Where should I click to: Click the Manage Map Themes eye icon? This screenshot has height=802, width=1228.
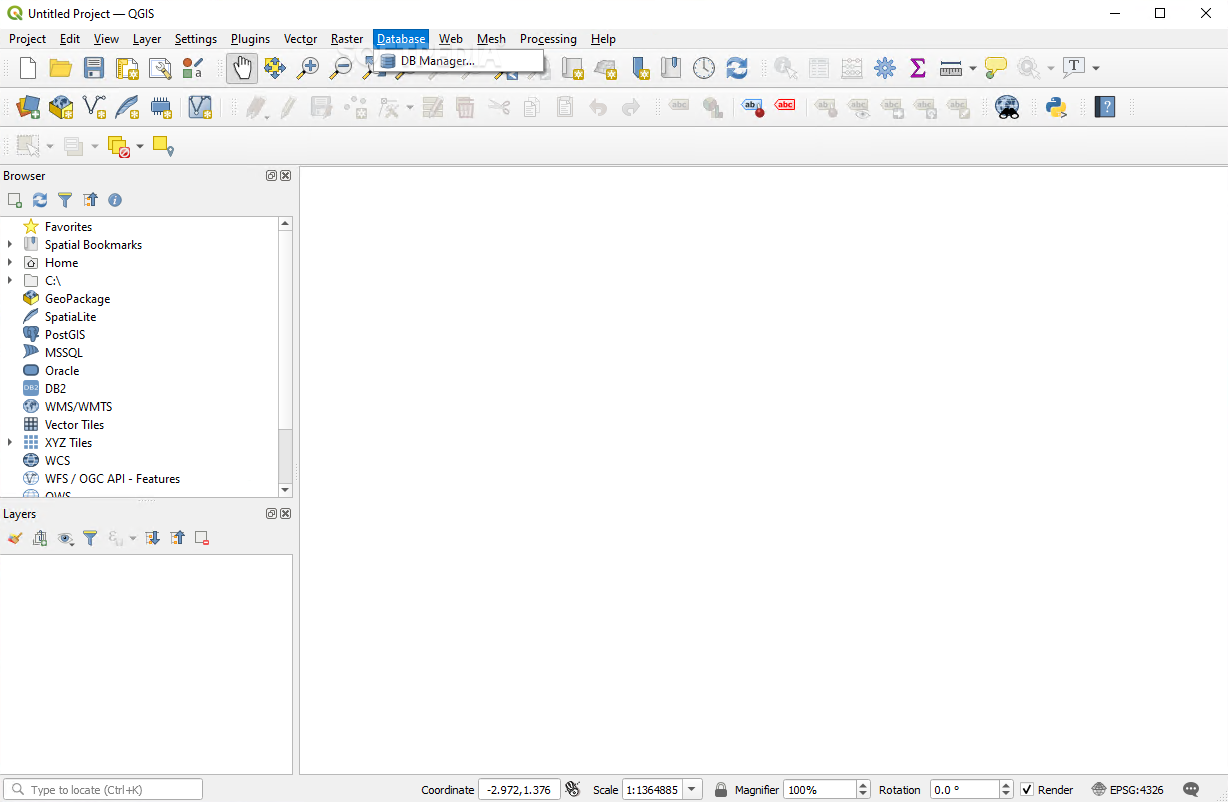[66, 538]
